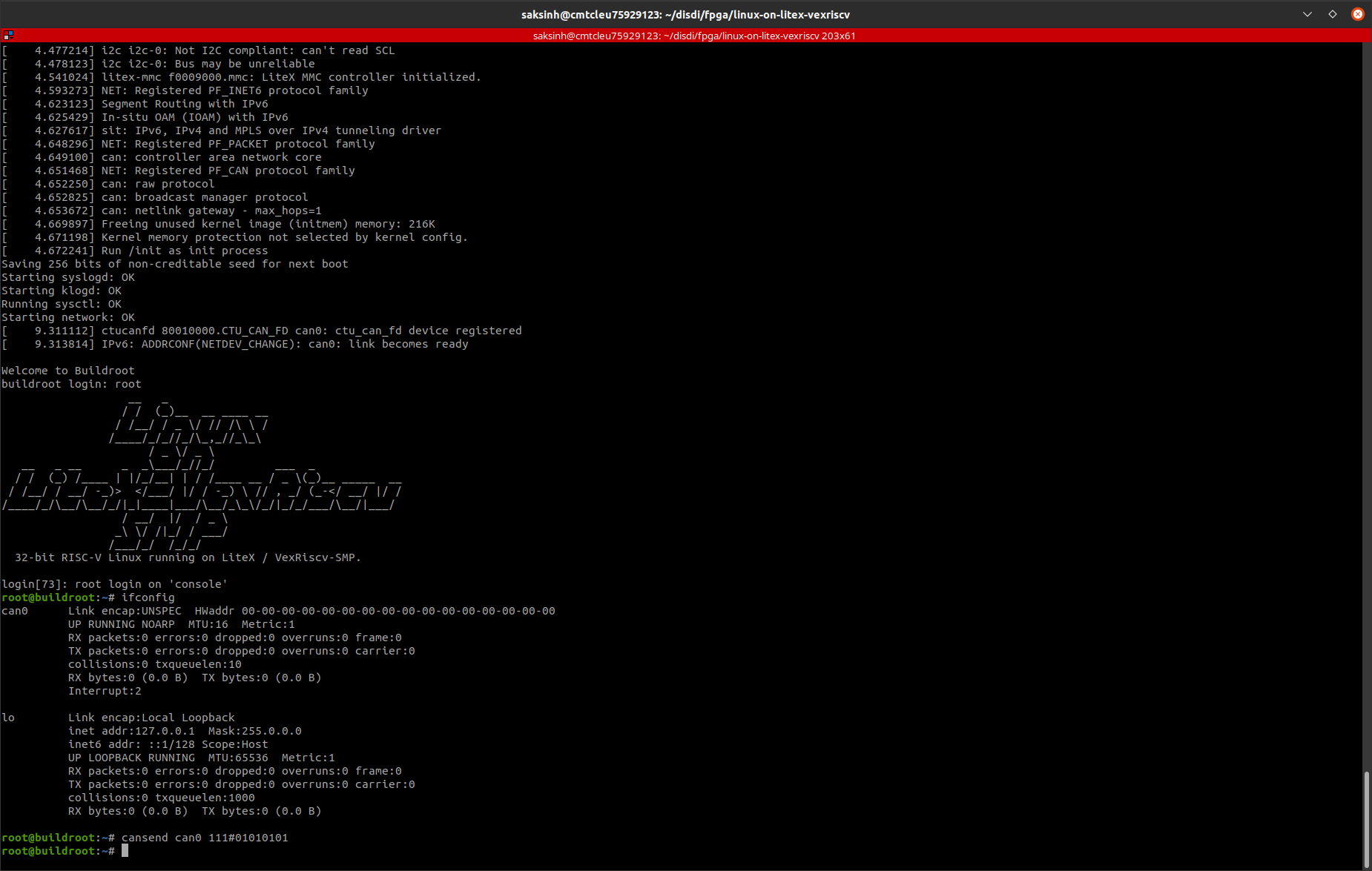The image size is (1372, 871).
Task: Click the 'can0' interface name
Action: (x=15, y=611)
